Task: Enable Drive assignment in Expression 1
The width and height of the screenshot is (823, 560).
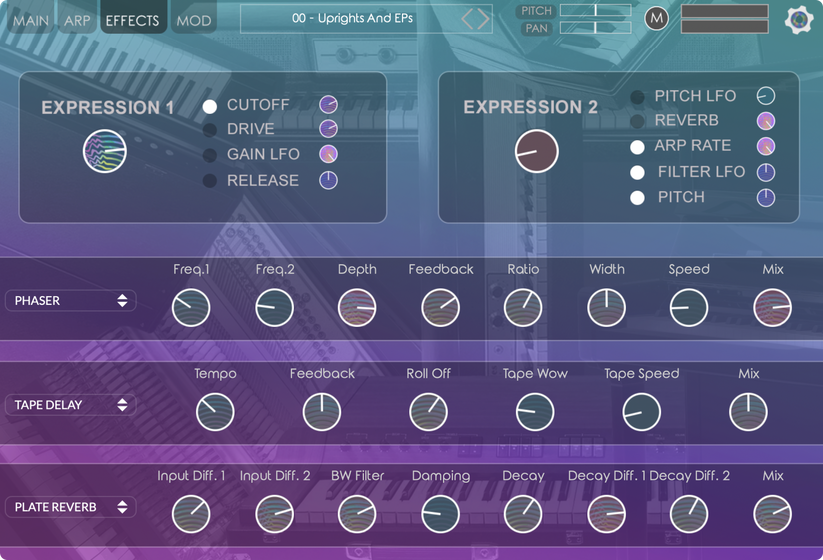Action: click(x=210, y=130)
